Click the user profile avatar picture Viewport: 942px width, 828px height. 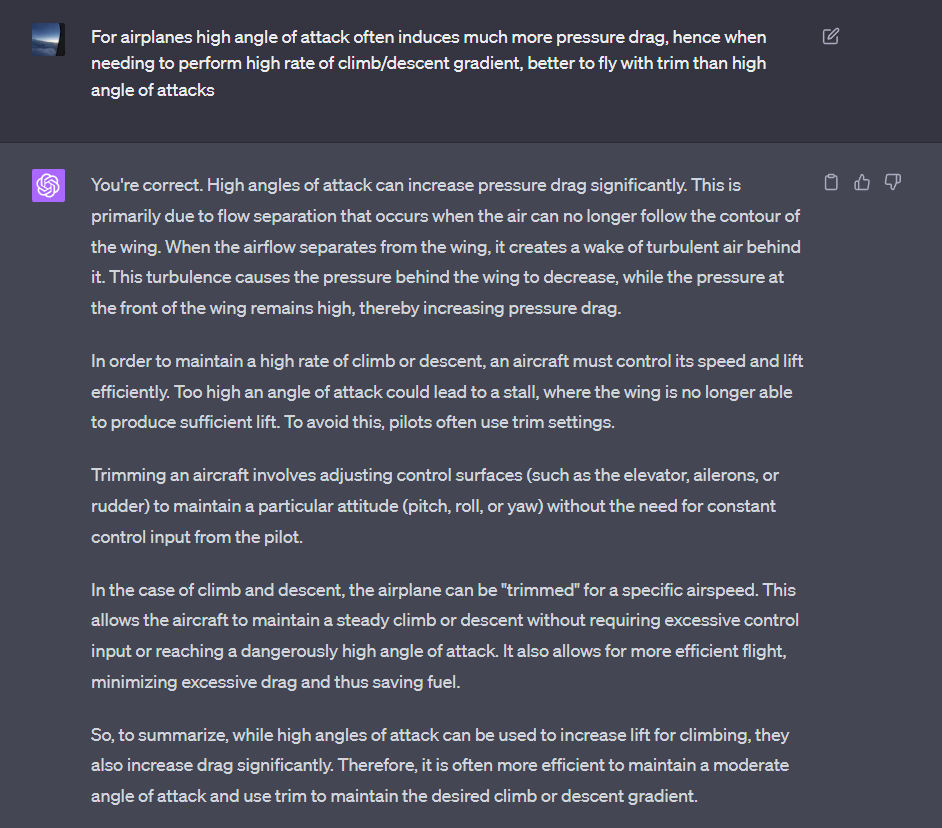point(48,39)
